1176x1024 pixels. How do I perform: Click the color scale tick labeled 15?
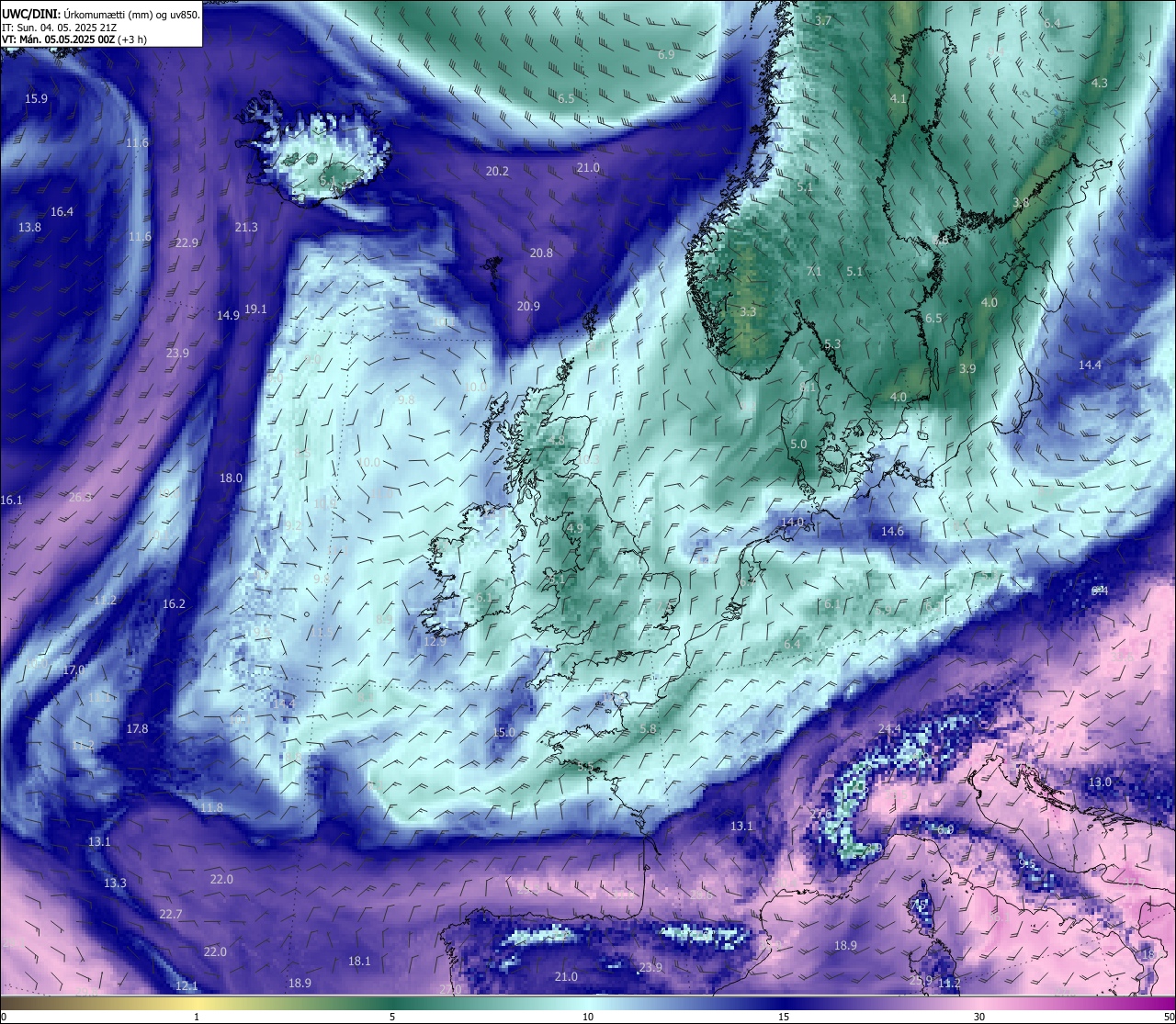(784, 1016)
